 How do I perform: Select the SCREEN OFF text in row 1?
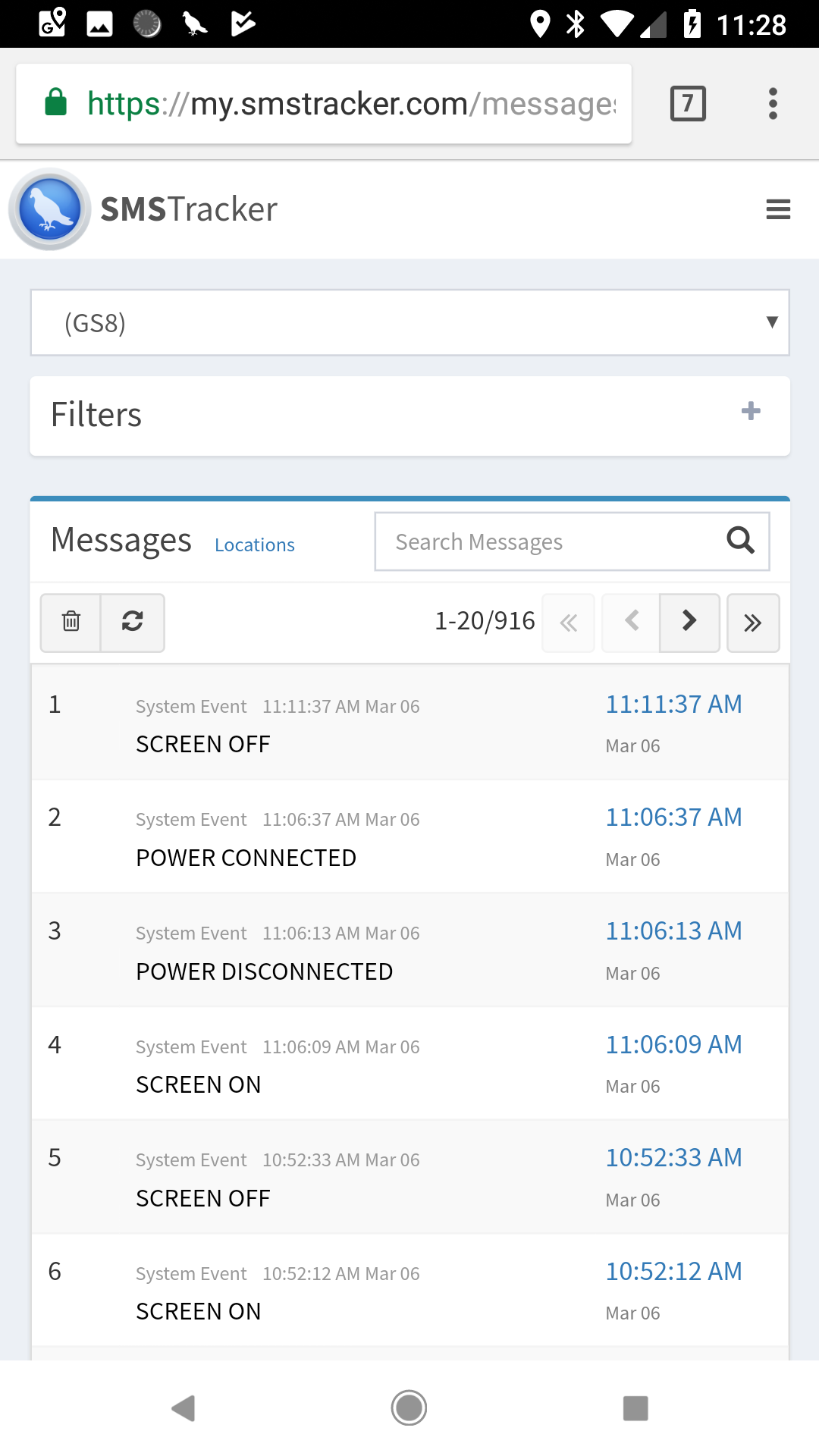pyautogui.click(x=202, y=744)
